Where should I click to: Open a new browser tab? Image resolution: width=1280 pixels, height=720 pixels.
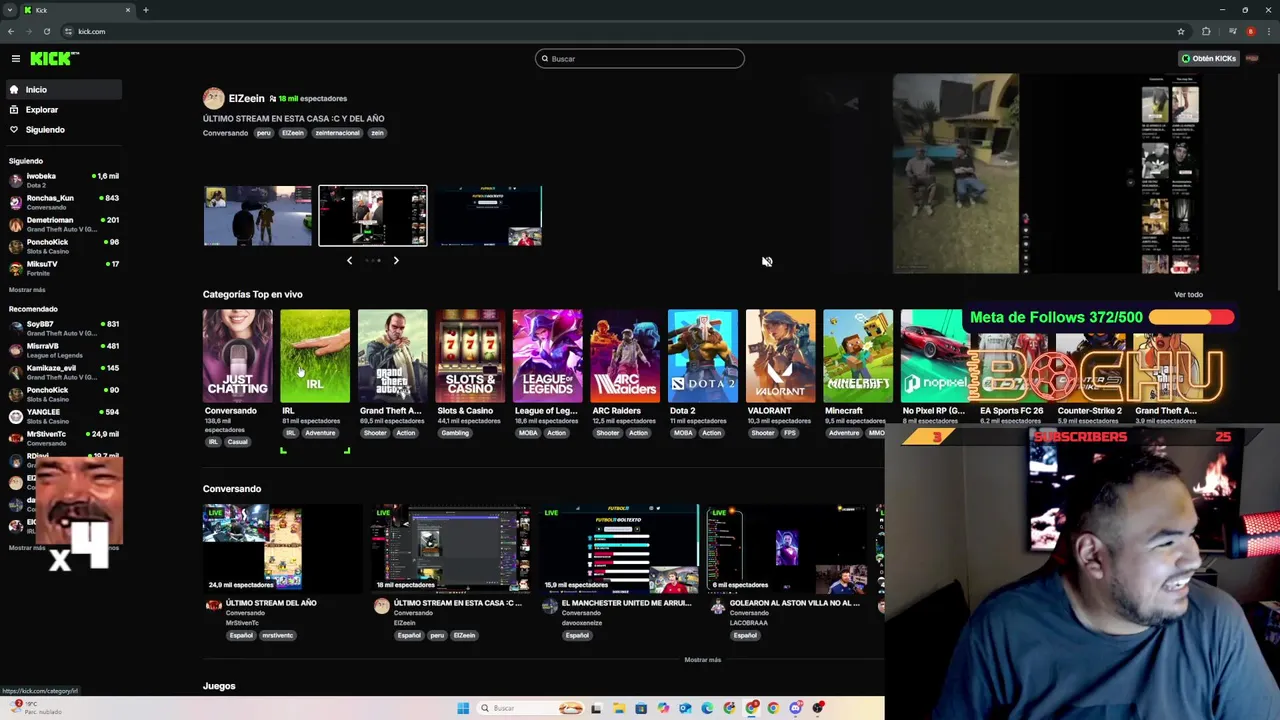(x=145, y=10)
